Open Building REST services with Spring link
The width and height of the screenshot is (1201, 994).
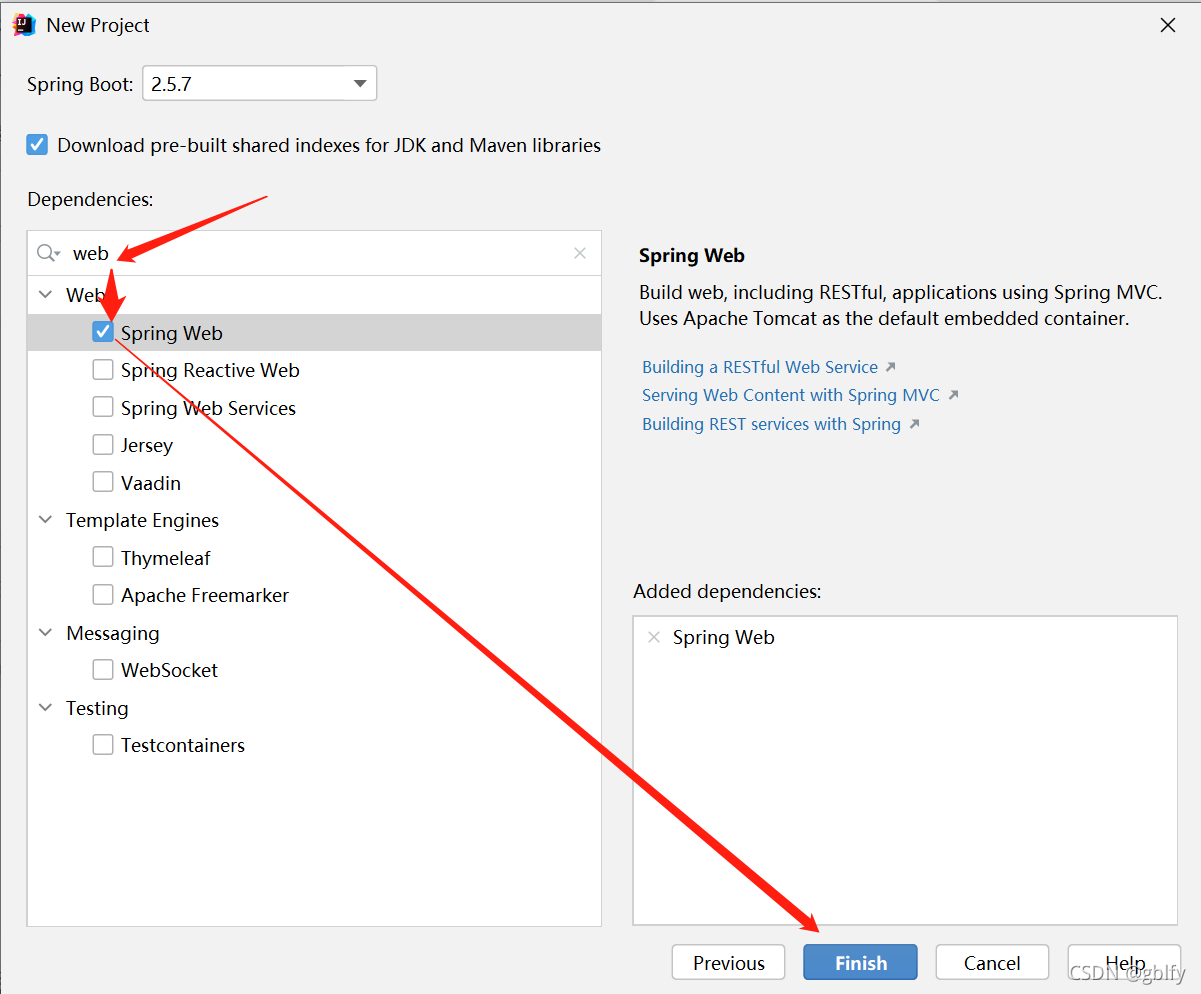point(771,424)
